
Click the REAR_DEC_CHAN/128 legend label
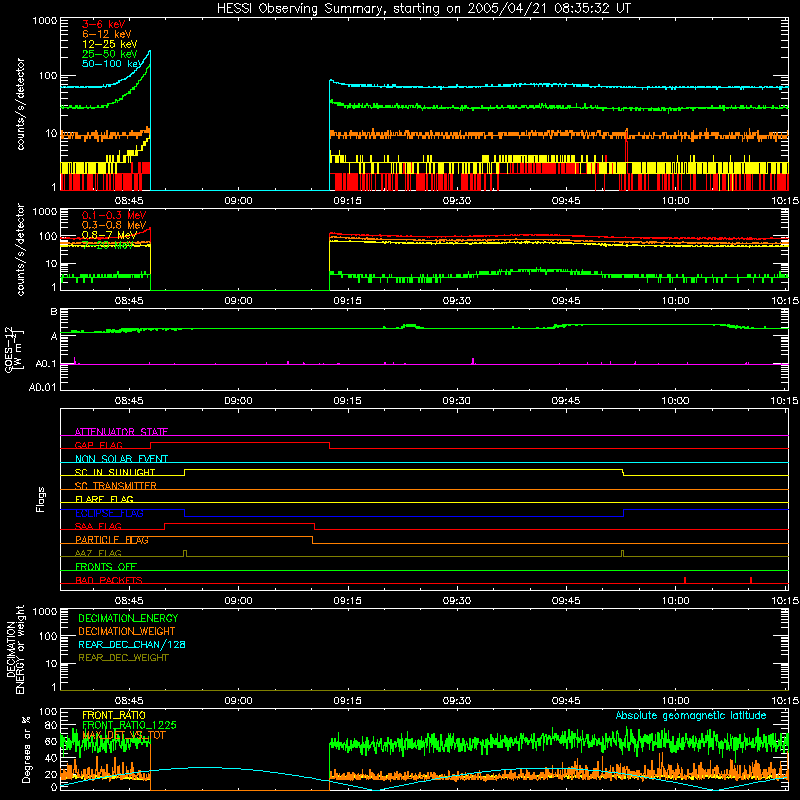pyautogui.click(x=132, y=644)
